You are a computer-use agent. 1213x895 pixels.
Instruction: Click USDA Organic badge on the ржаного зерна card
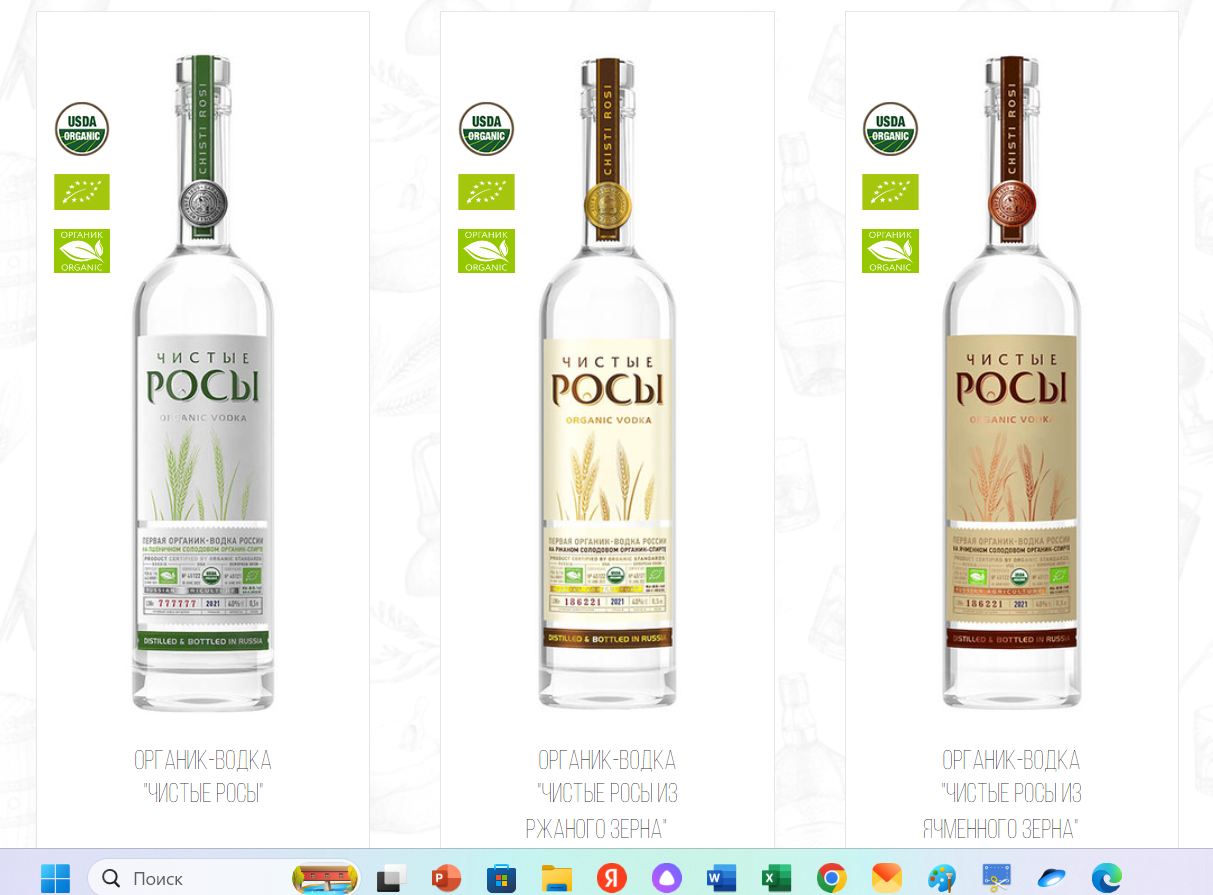486,129
